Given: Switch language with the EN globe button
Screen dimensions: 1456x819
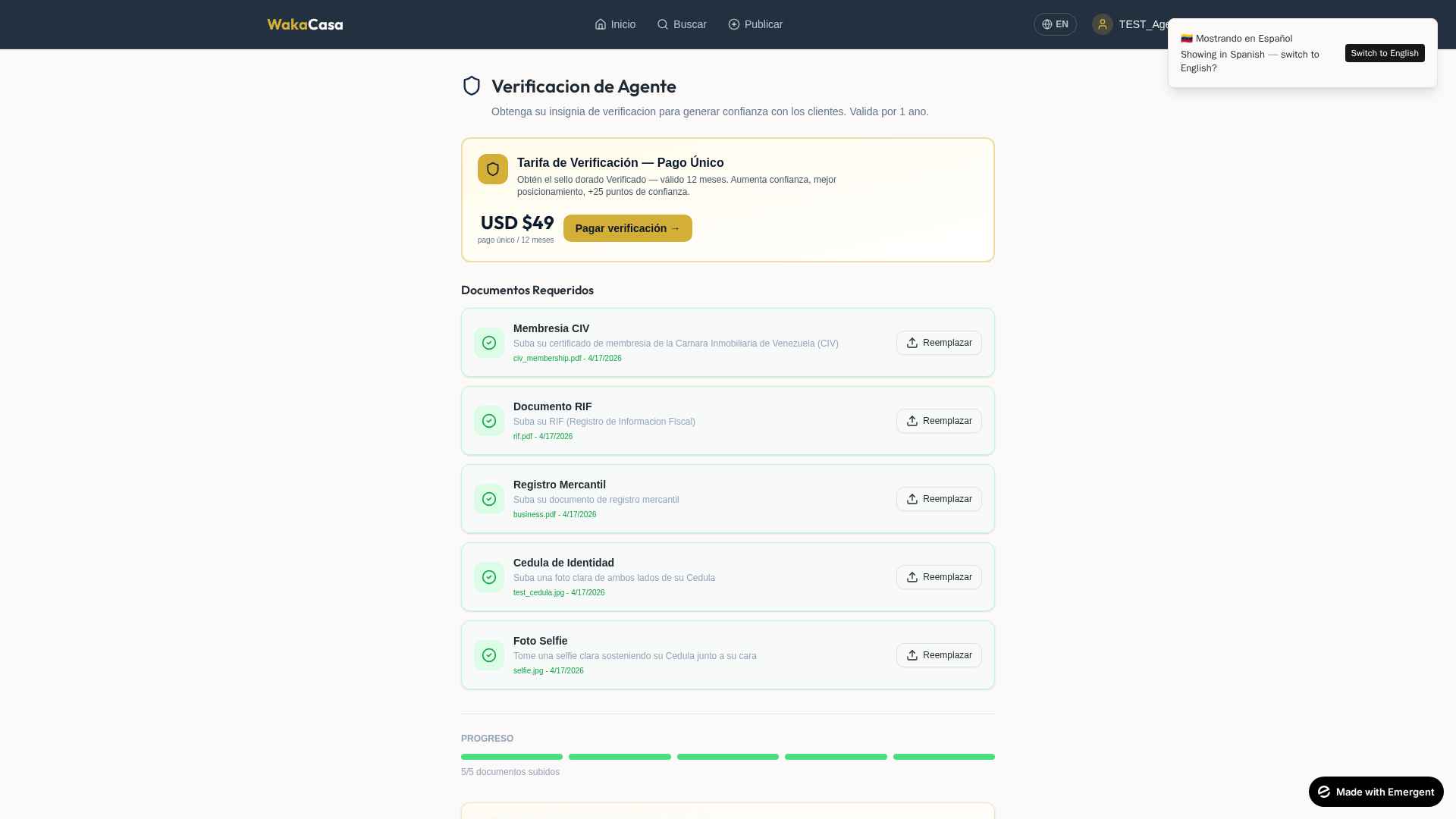Looking at the screenshot, I should pyautogui.click(x=1055, y=24).
